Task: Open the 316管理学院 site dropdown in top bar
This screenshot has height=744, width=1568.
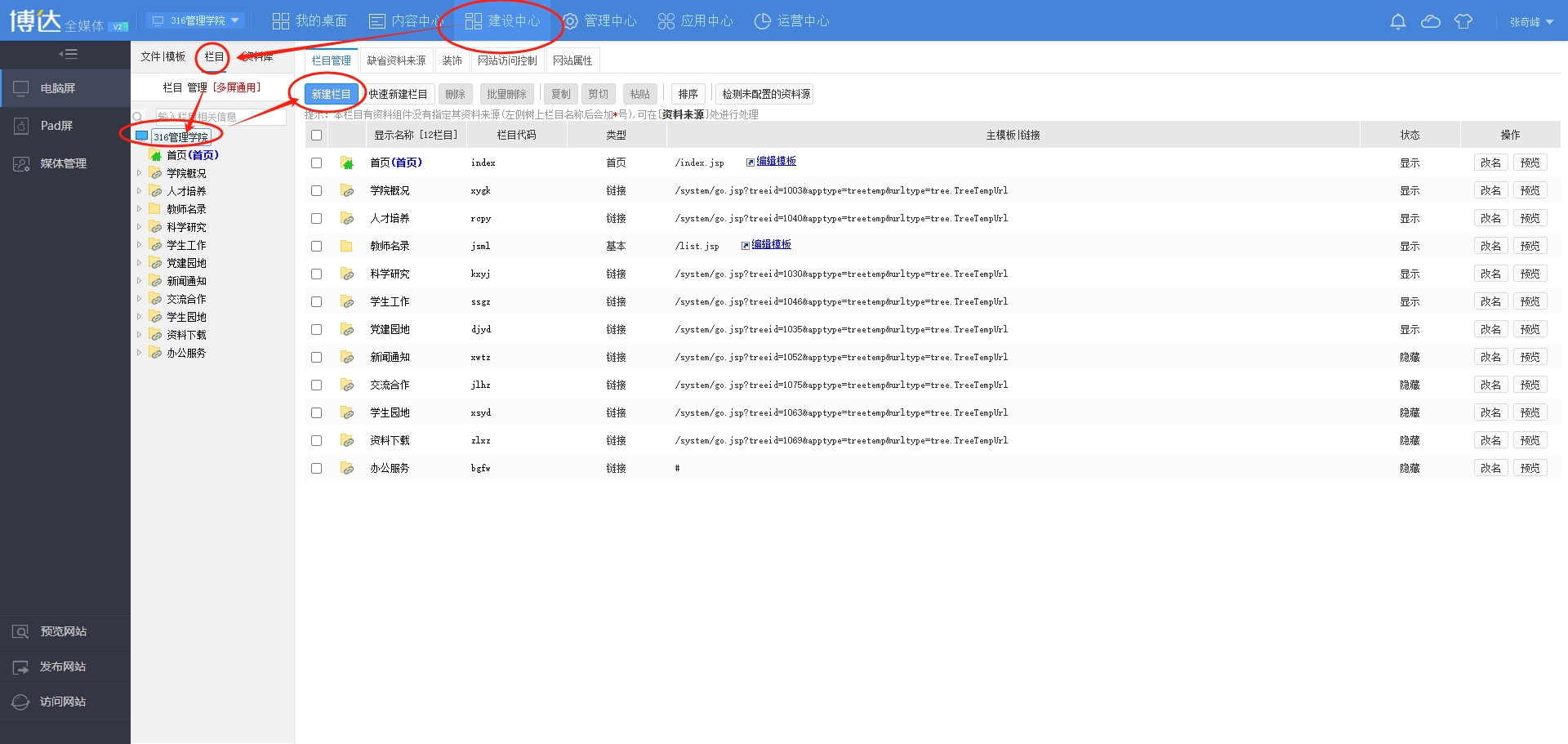Action: 196,20
